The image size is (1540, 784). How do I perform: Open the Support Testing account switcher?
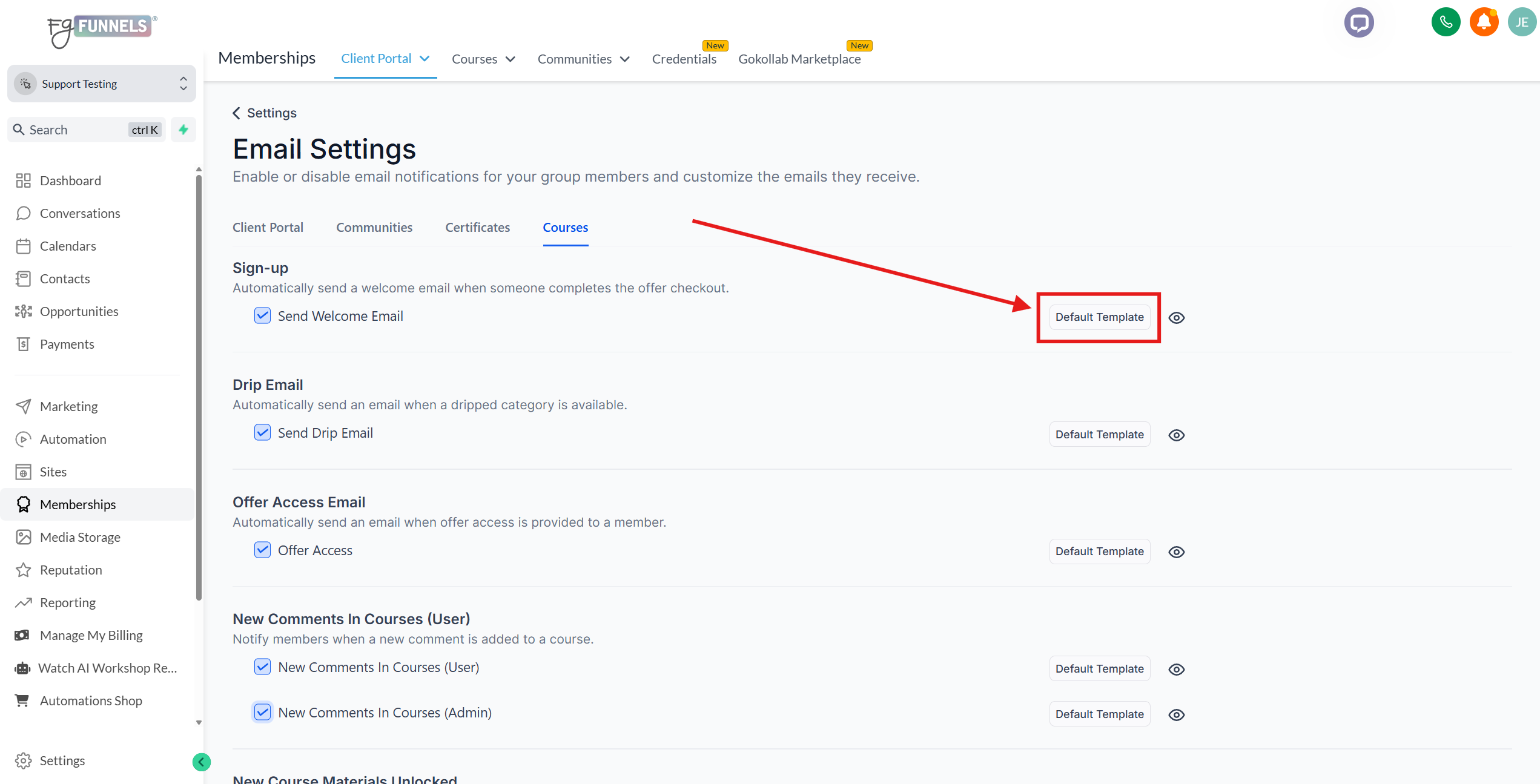point(102,84)
